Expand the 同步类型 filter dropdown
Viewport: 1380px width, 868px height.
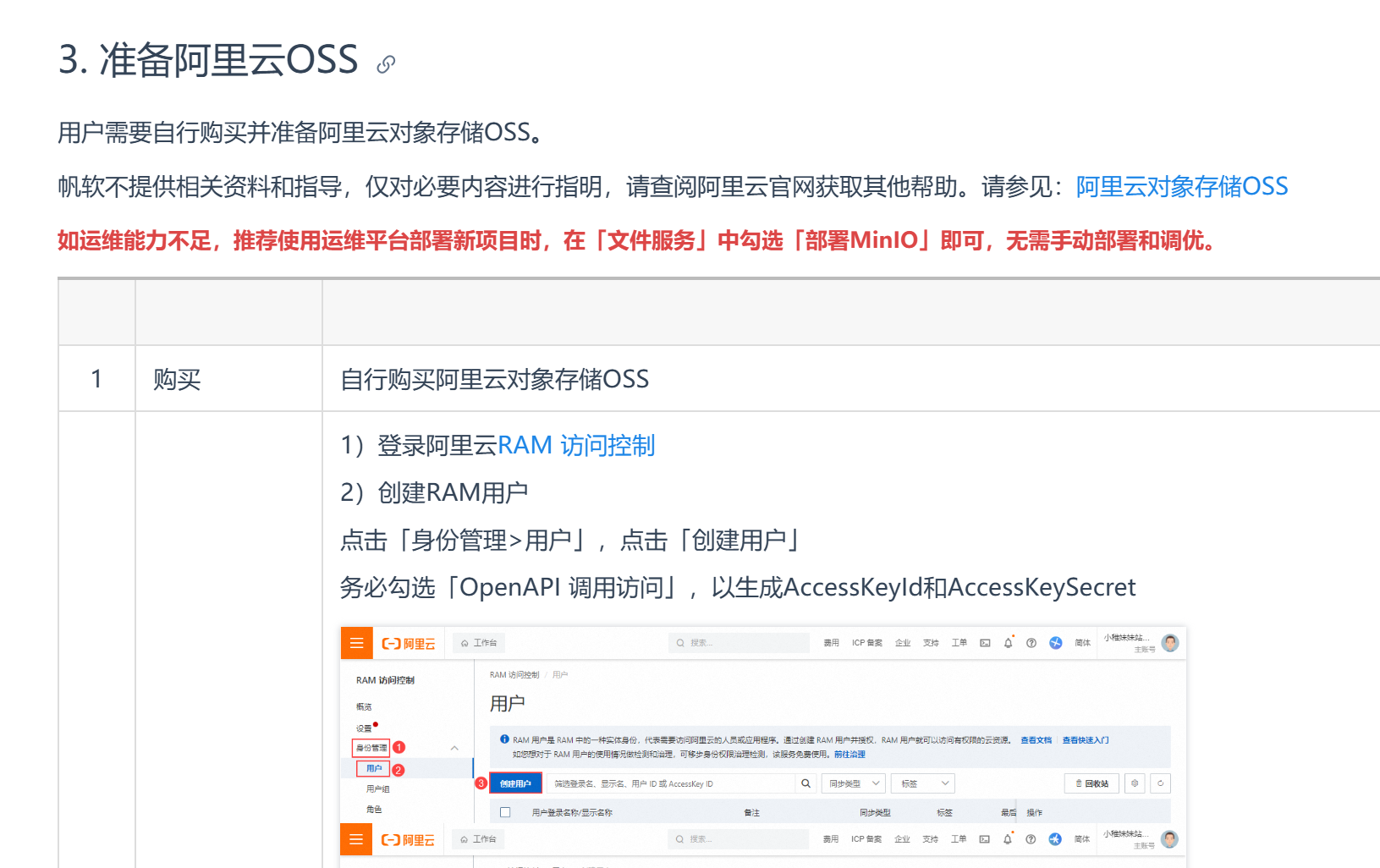pyautogui.click(x=854, y=783)
